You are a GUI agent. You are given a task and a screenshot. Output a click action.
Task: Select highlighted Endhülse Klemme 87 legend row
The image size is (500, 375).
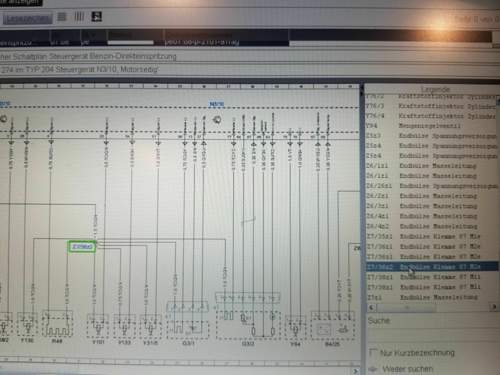[x=432, y=267]
